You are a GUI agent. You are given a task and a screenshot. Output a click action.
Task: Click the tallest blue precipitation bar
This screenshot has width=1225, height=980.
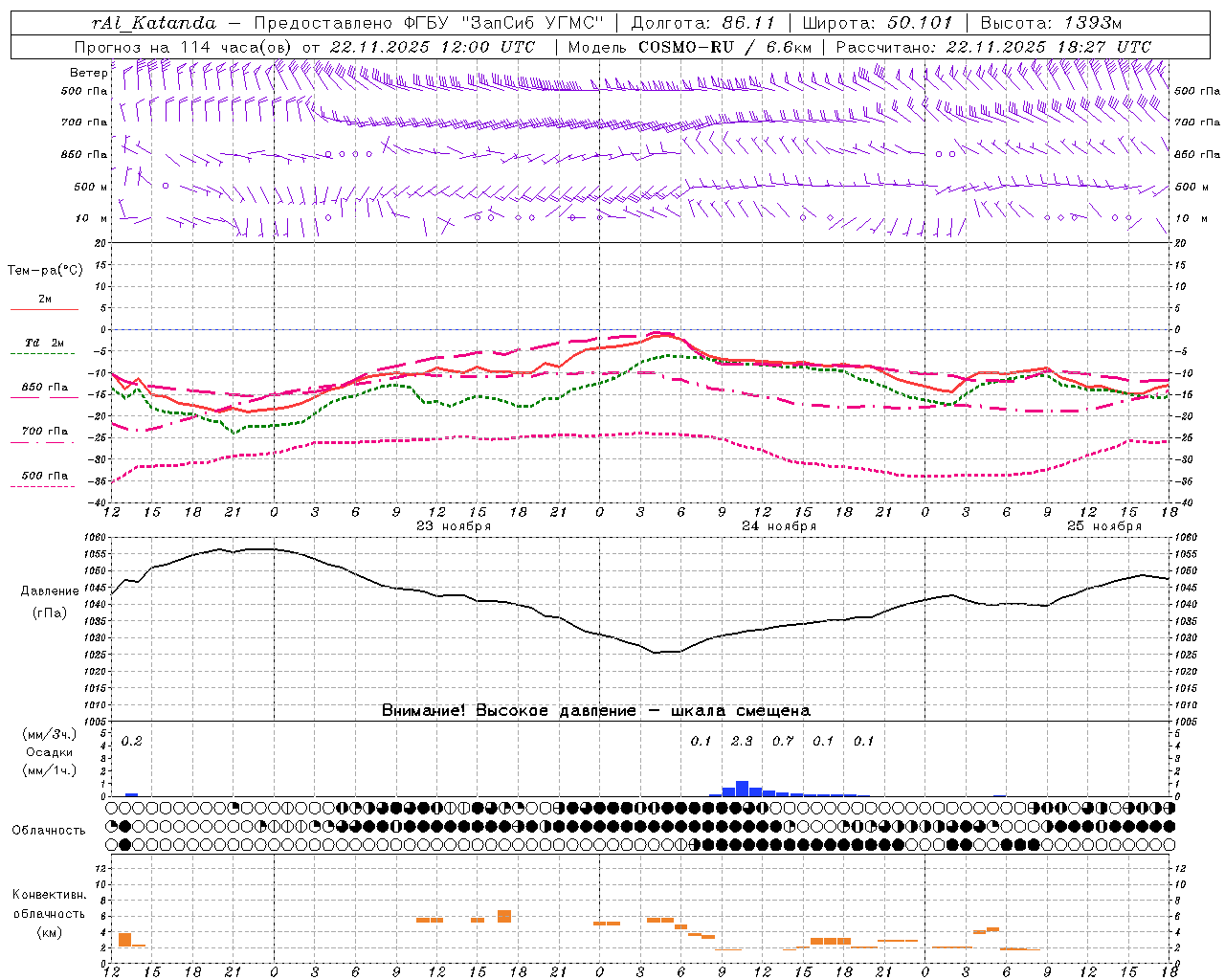[742, 789]
